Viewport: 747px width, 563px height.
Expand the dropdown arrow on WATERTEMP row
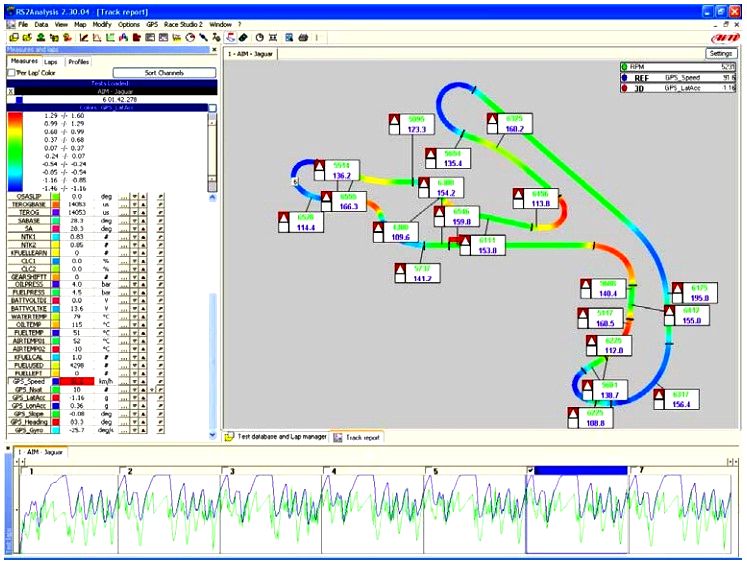pos(134,317)
